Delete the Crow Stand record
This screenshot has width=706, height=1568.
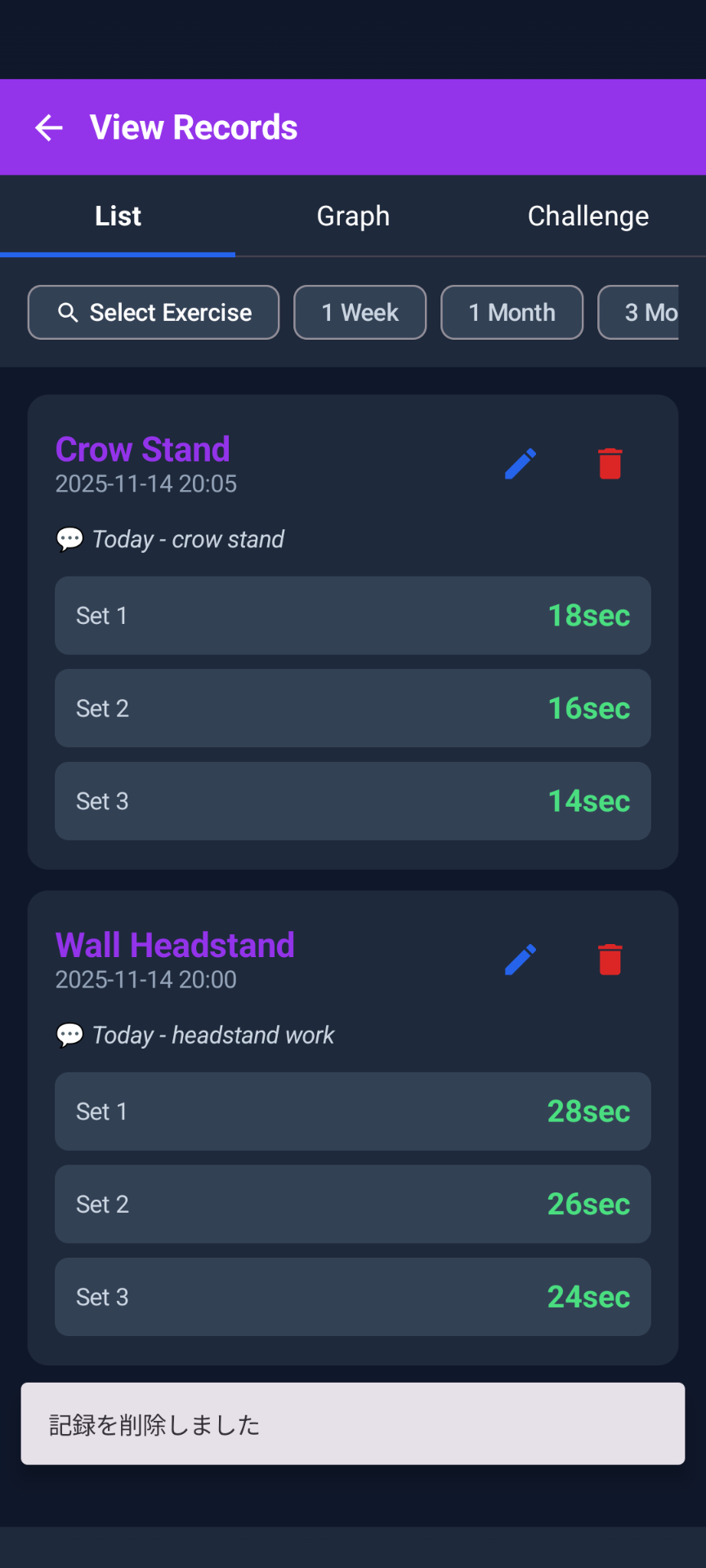pos(610,464)
